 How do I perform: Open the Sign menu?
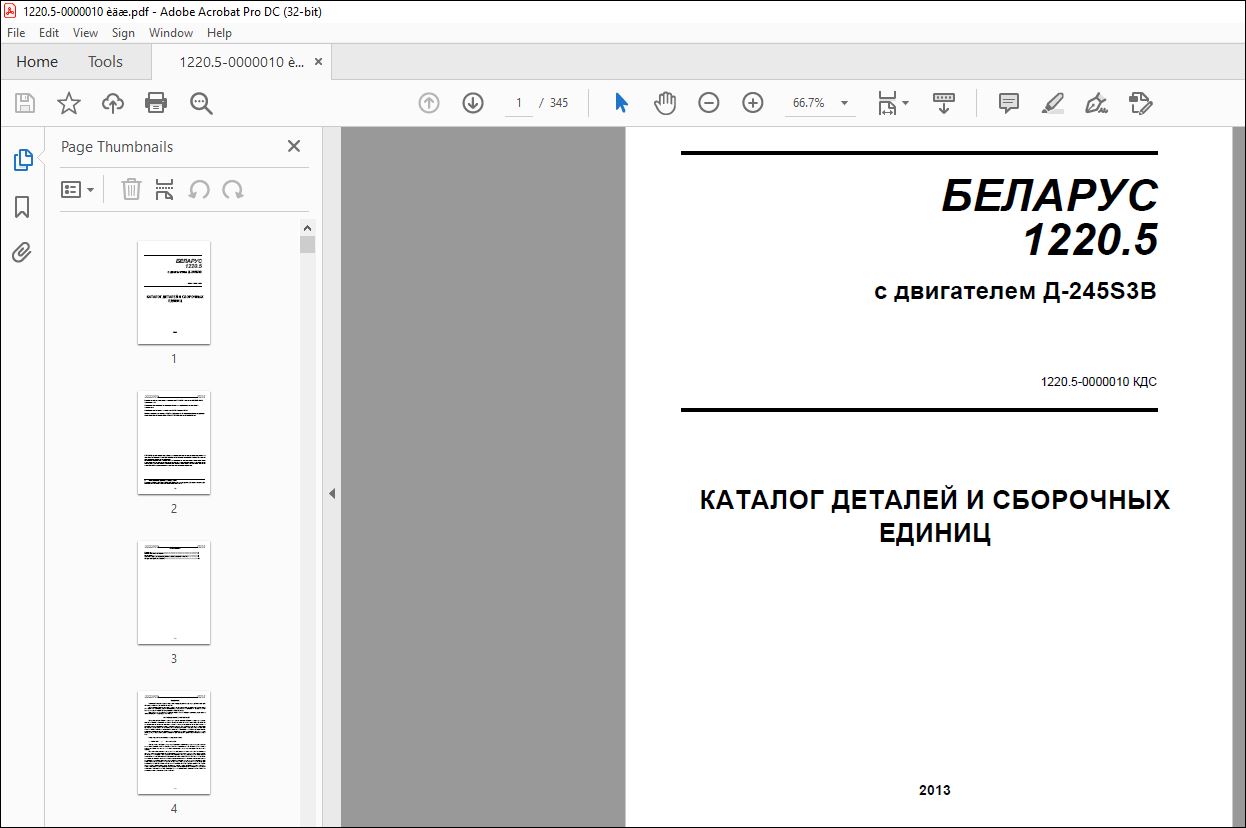click(123, 33)
